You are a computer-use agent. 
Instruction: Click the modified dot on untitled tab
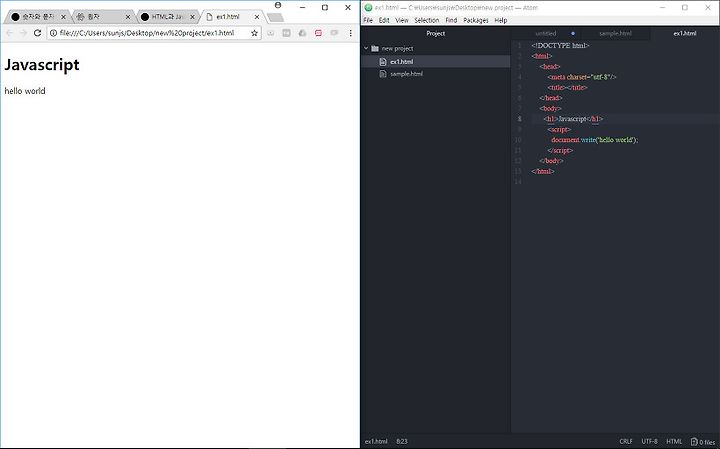click(x=573, y=34)
